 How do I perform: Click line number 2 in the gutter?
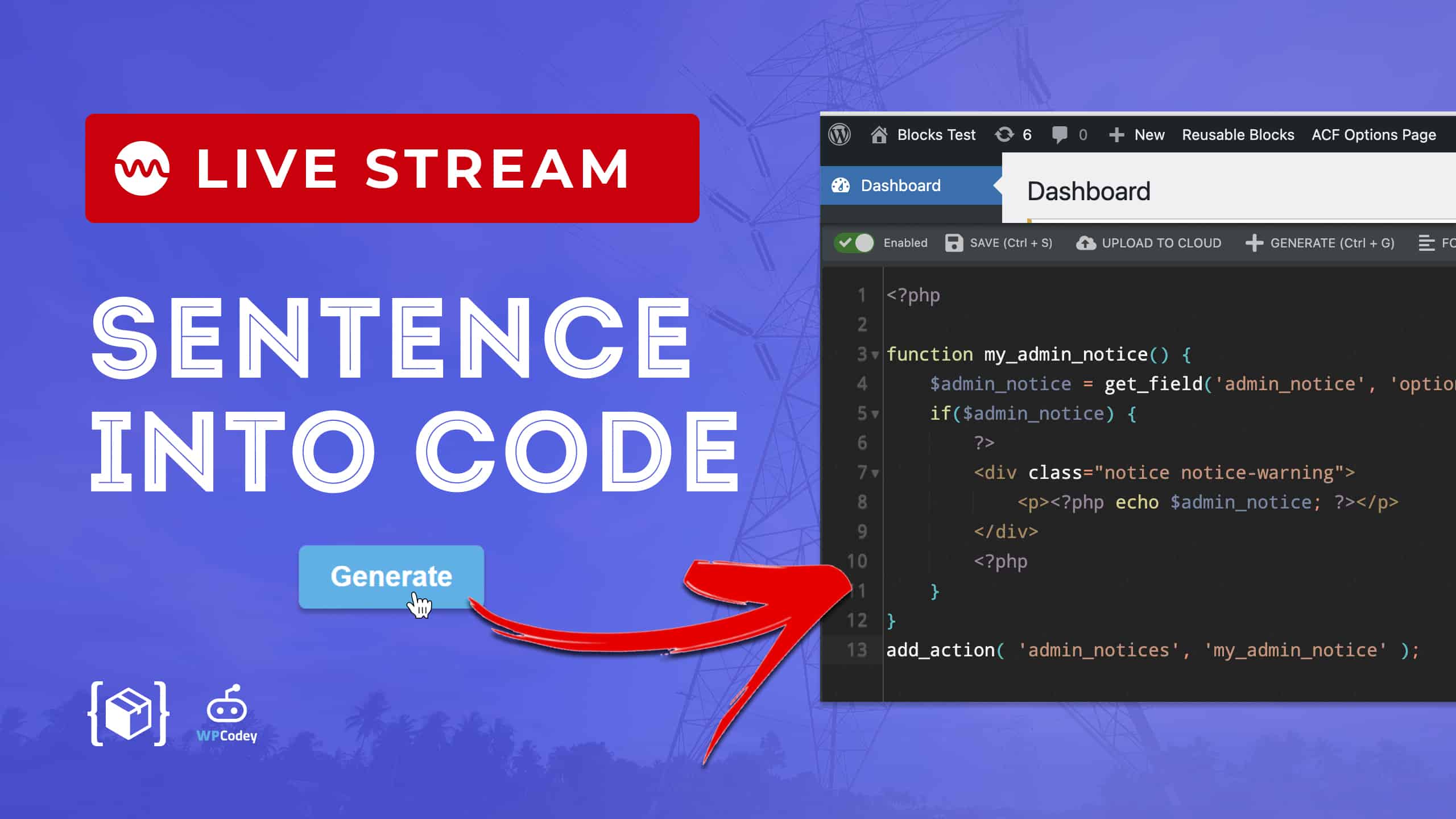point(862,325)
